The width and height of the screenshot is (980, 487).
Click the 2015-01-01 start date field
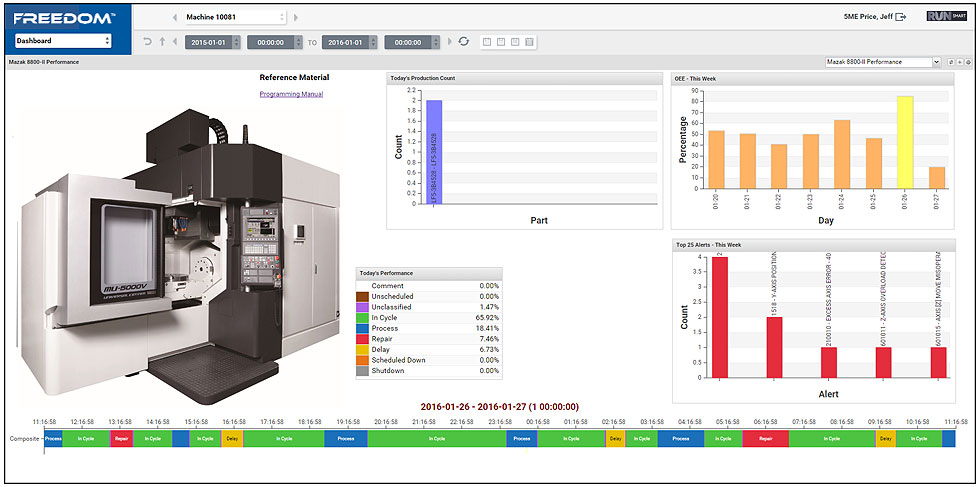(209, 42)
